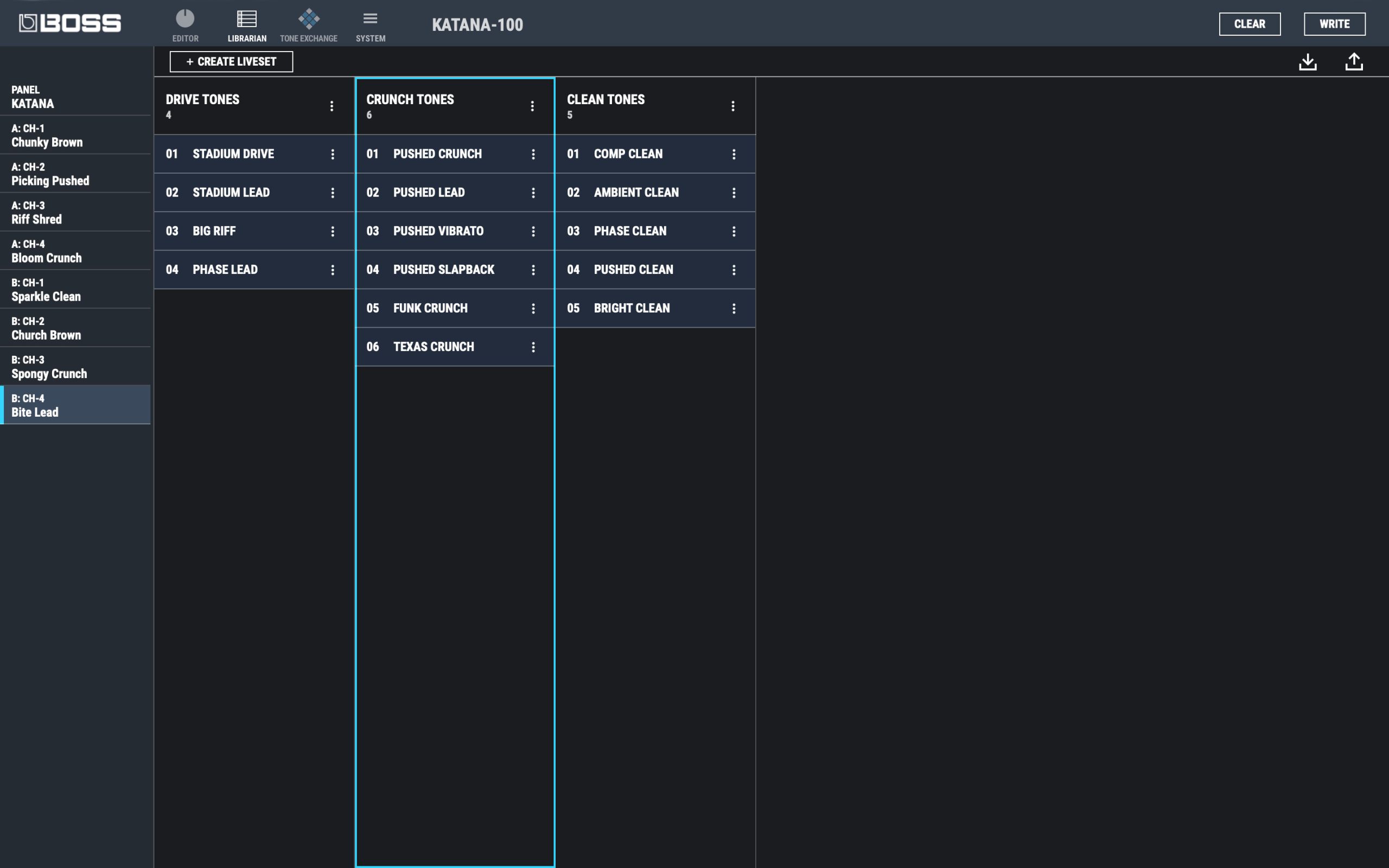Choose the Pushed Slapback patch
The image size is (1389, 868).
pyautogui.click(x=455, y=270)
